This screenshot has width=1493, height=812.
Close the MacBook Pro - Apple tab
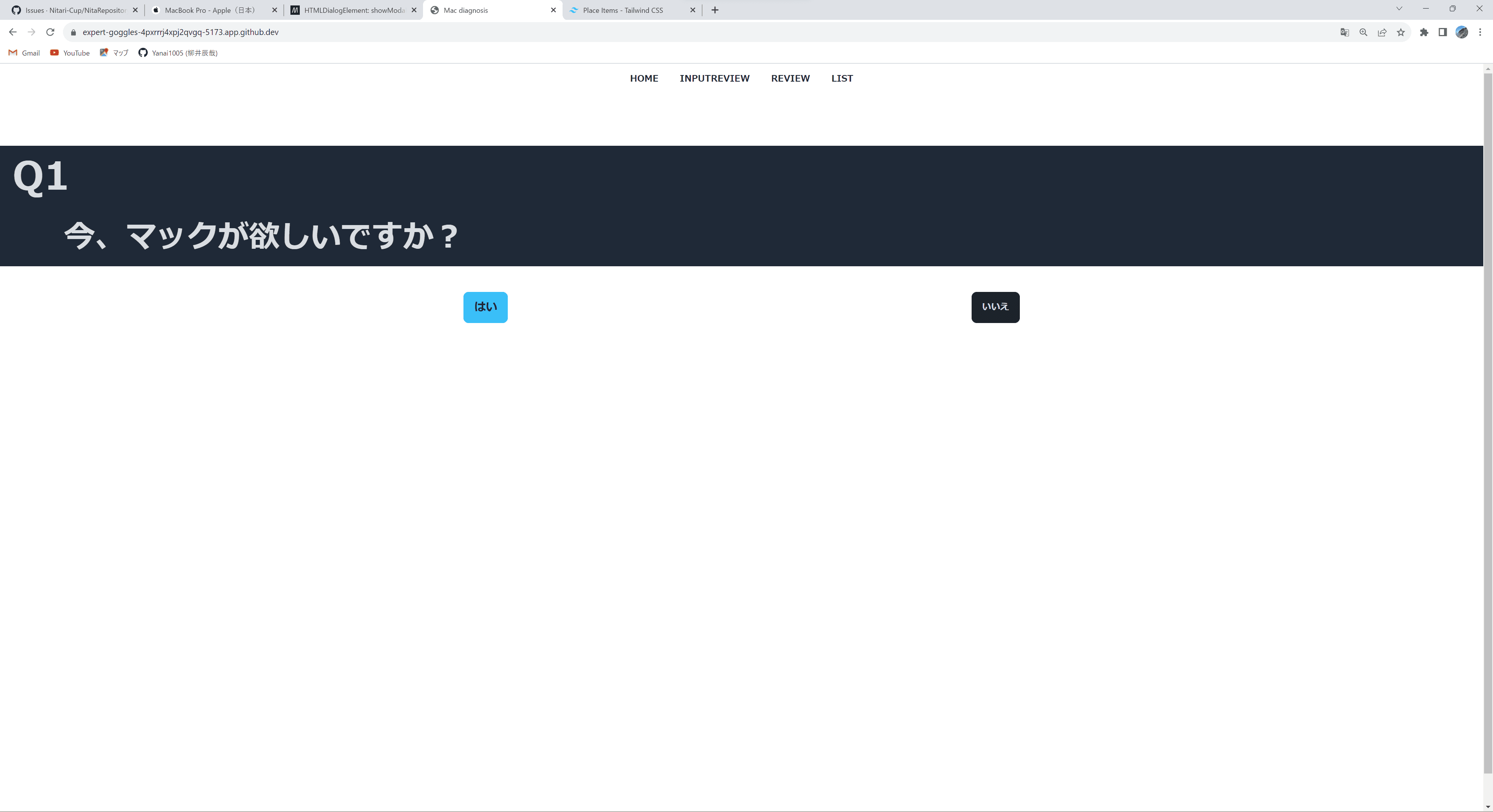point(275,10)
